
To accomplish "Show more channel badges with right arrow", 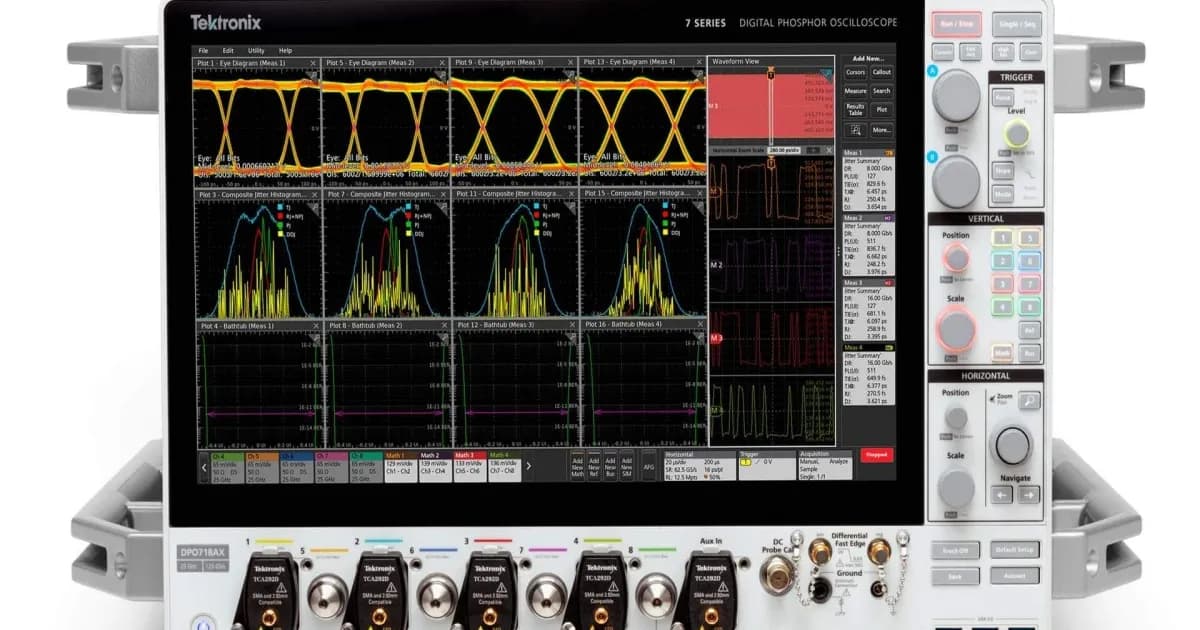I will pos(529,465).
